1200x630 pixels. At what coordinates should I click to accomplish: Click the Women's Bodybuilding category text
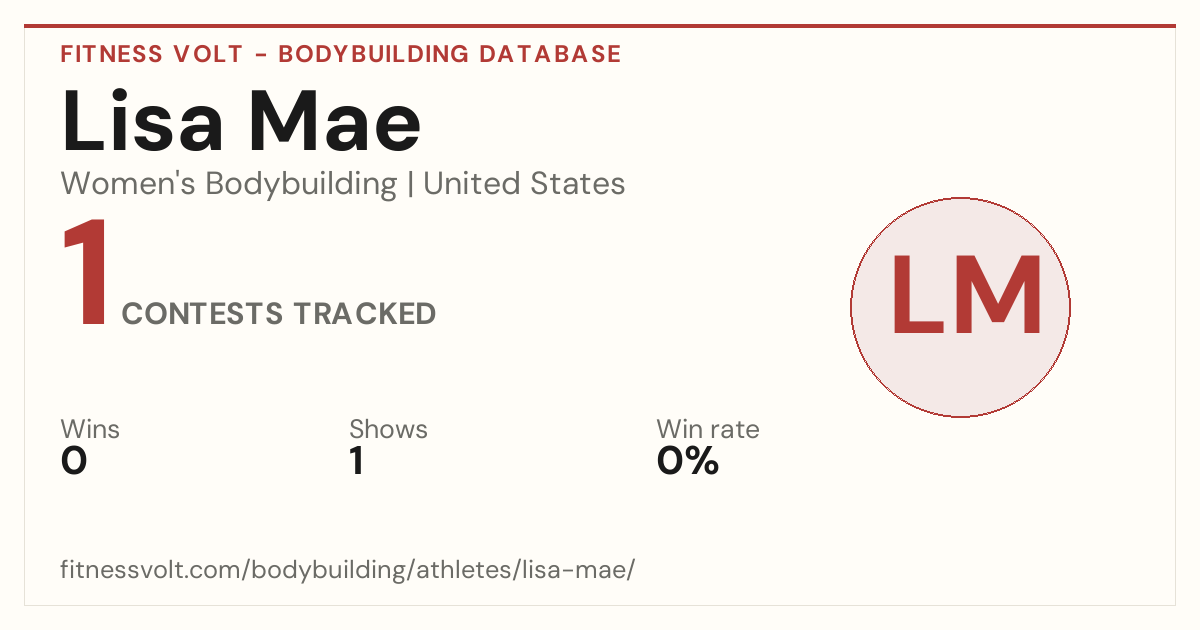pos(229,184)
